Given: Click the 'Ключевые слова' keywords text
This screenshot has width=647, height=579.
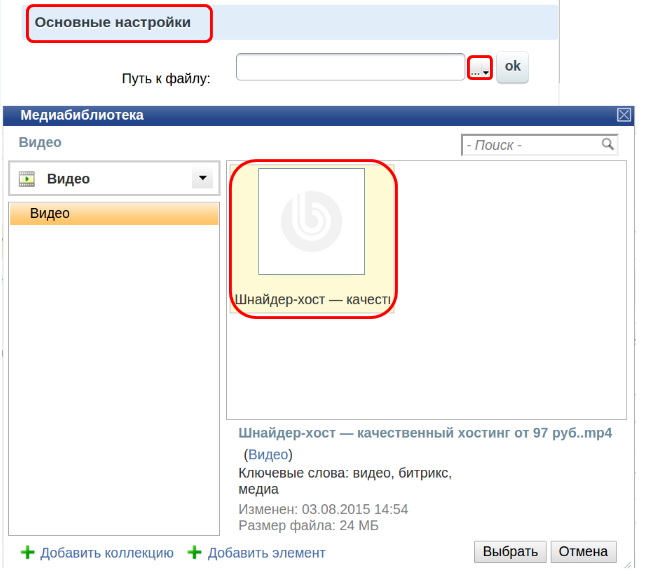Looking at the screenshot, I should (x=345, y=481).
